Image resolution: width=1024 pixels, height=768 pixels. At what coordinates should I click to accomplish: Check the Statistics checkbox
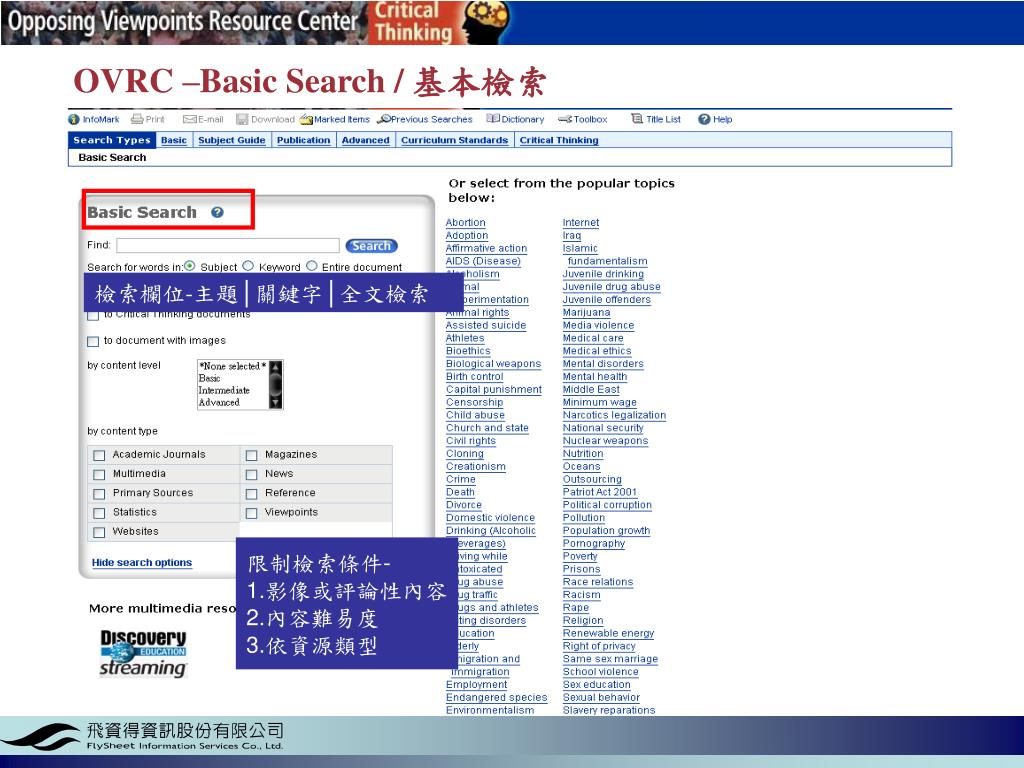tap(99, 513)
